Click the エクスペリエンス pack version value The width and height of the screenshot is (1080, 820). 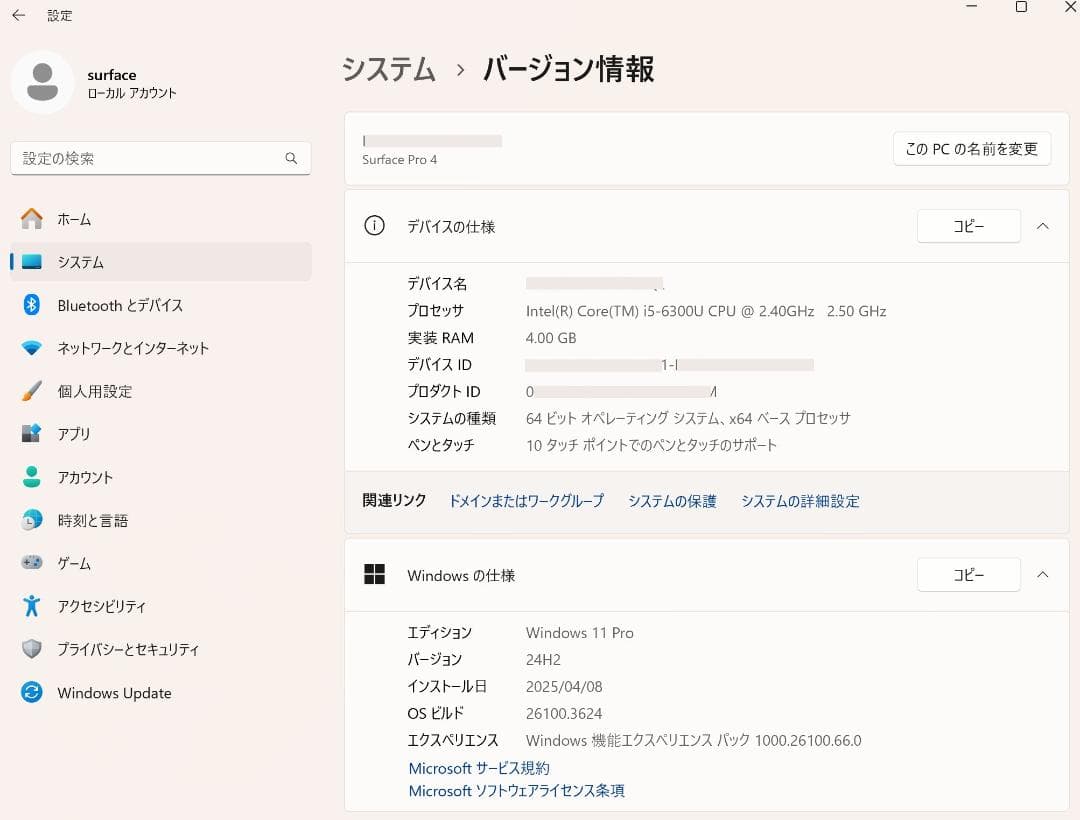pyautogui.click(x=694, y=740)
